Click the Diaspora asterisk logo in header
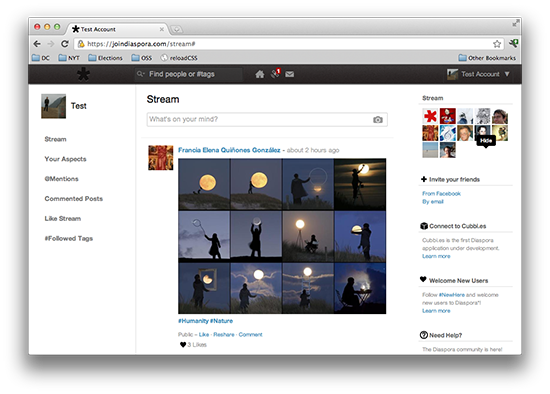 tap(83, 74)
